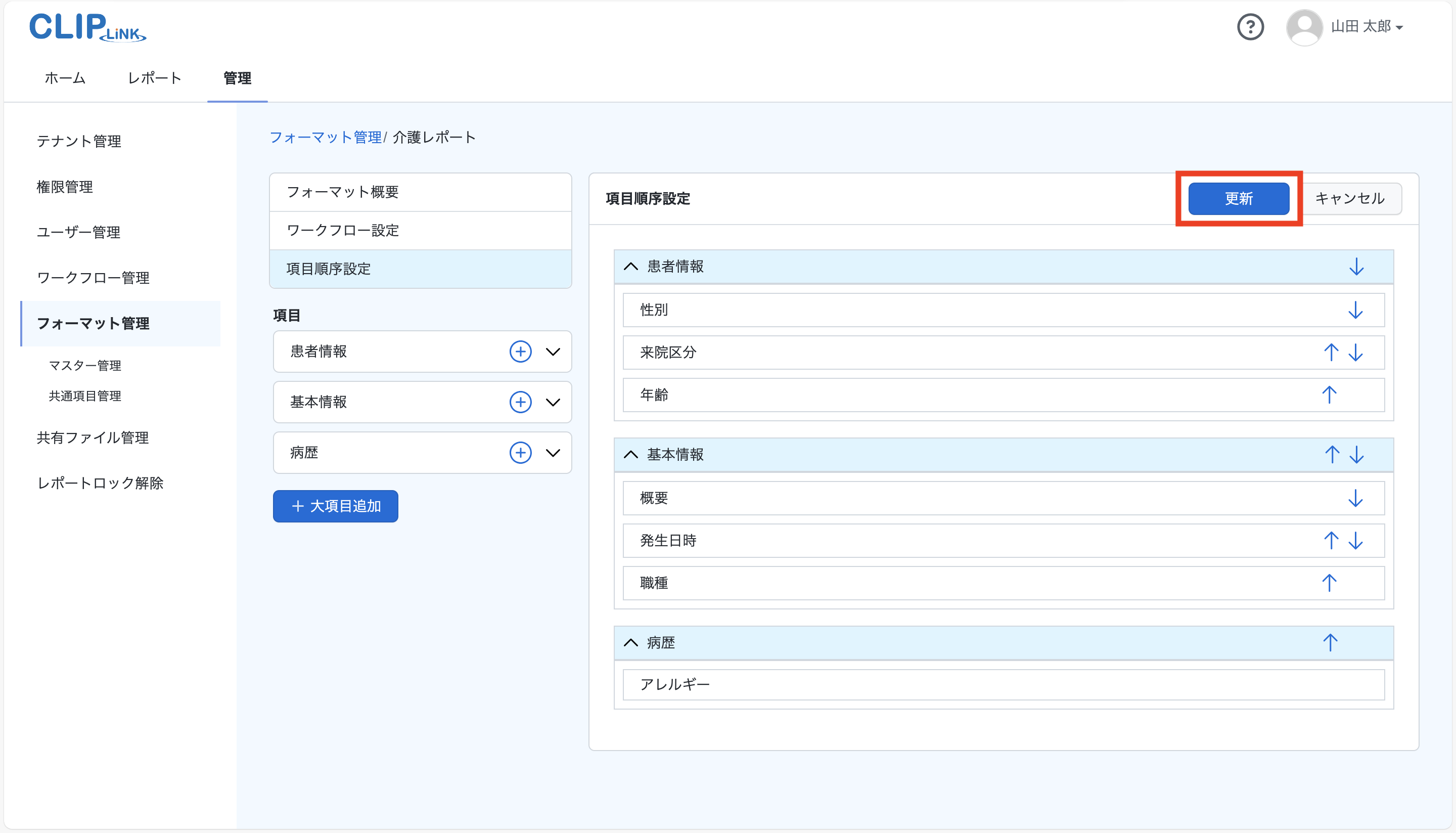Click the キャンセル button
The image size is (1456, 833).
[1350, 199]
